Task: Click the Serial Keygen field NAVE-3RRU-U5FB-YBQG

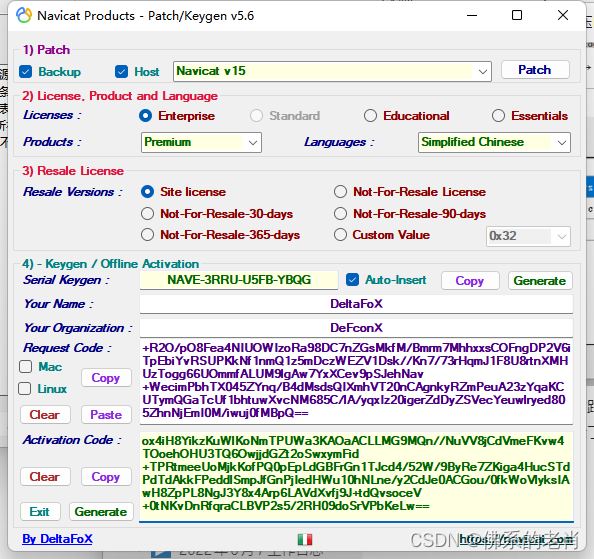Action: (x=239, y=280)
